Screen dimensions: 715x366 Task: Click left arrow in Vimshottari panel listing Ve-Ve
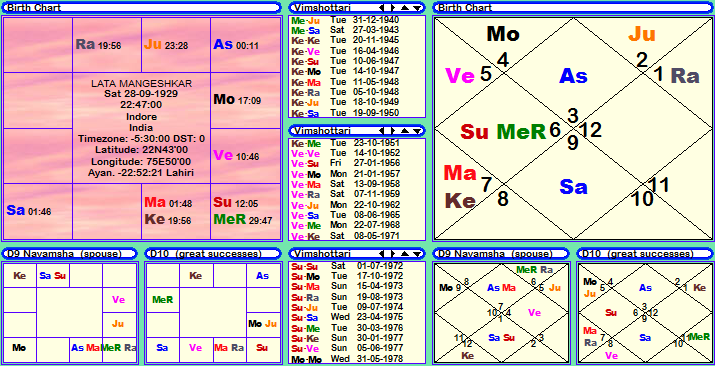pyautogui.click(x=382, y=131)
